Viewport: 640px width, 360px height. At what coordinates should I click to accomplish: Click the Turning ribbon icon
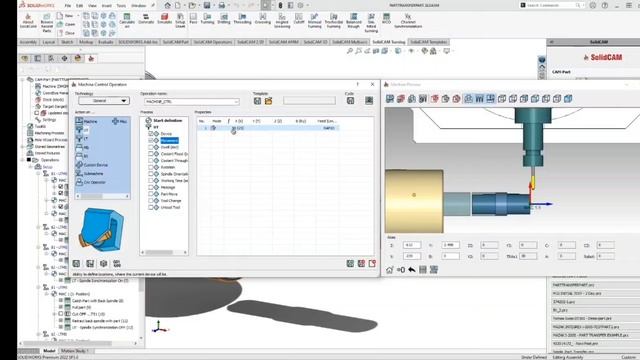coord(207,19)
